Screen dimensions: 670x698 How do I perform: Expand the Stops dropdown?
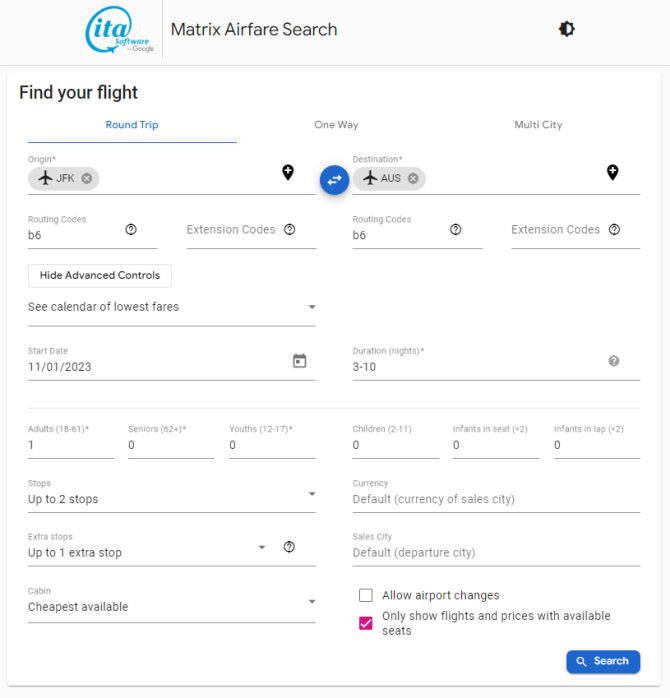pyautogui.click(x=172, y=494)
